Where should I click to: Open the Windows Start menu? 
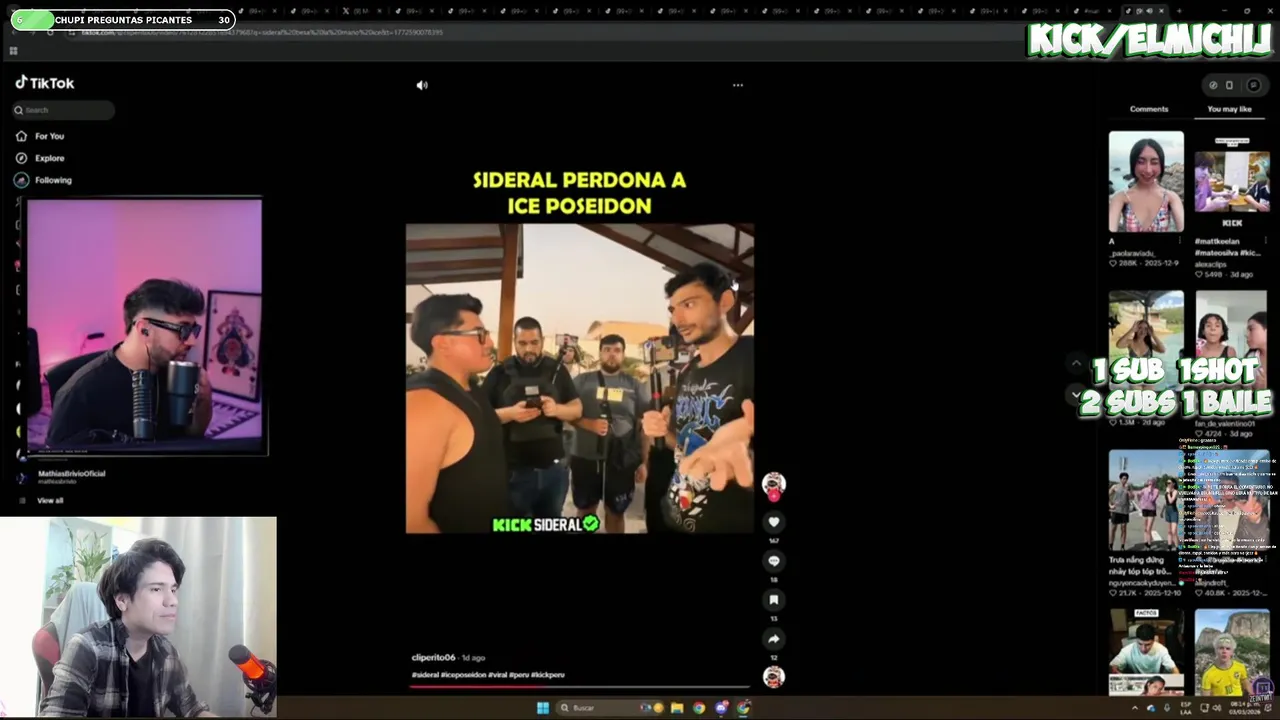click(542, 708)
